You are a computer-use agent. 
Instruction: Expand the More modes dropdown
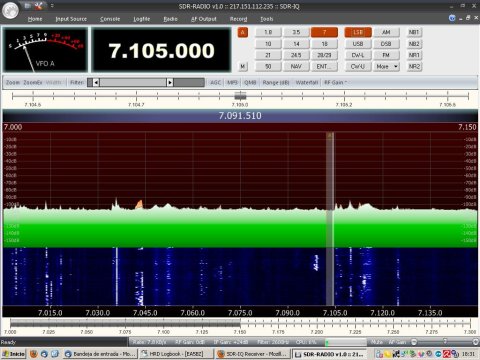pos(386,66)
